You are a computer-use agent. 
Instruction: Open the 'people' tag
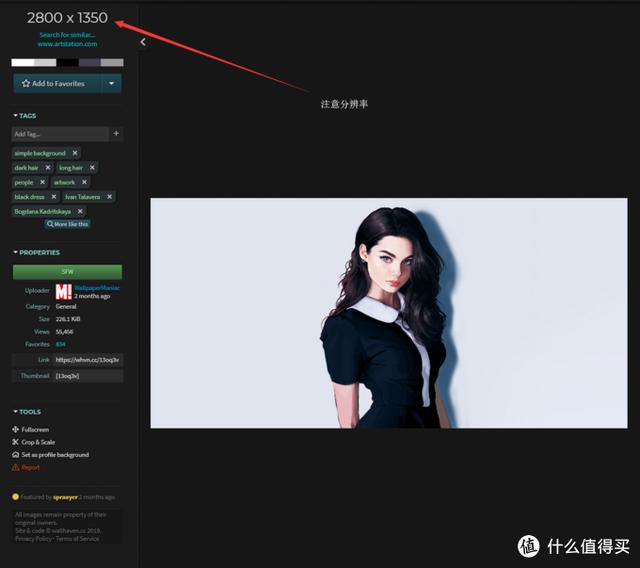point(24,182)
